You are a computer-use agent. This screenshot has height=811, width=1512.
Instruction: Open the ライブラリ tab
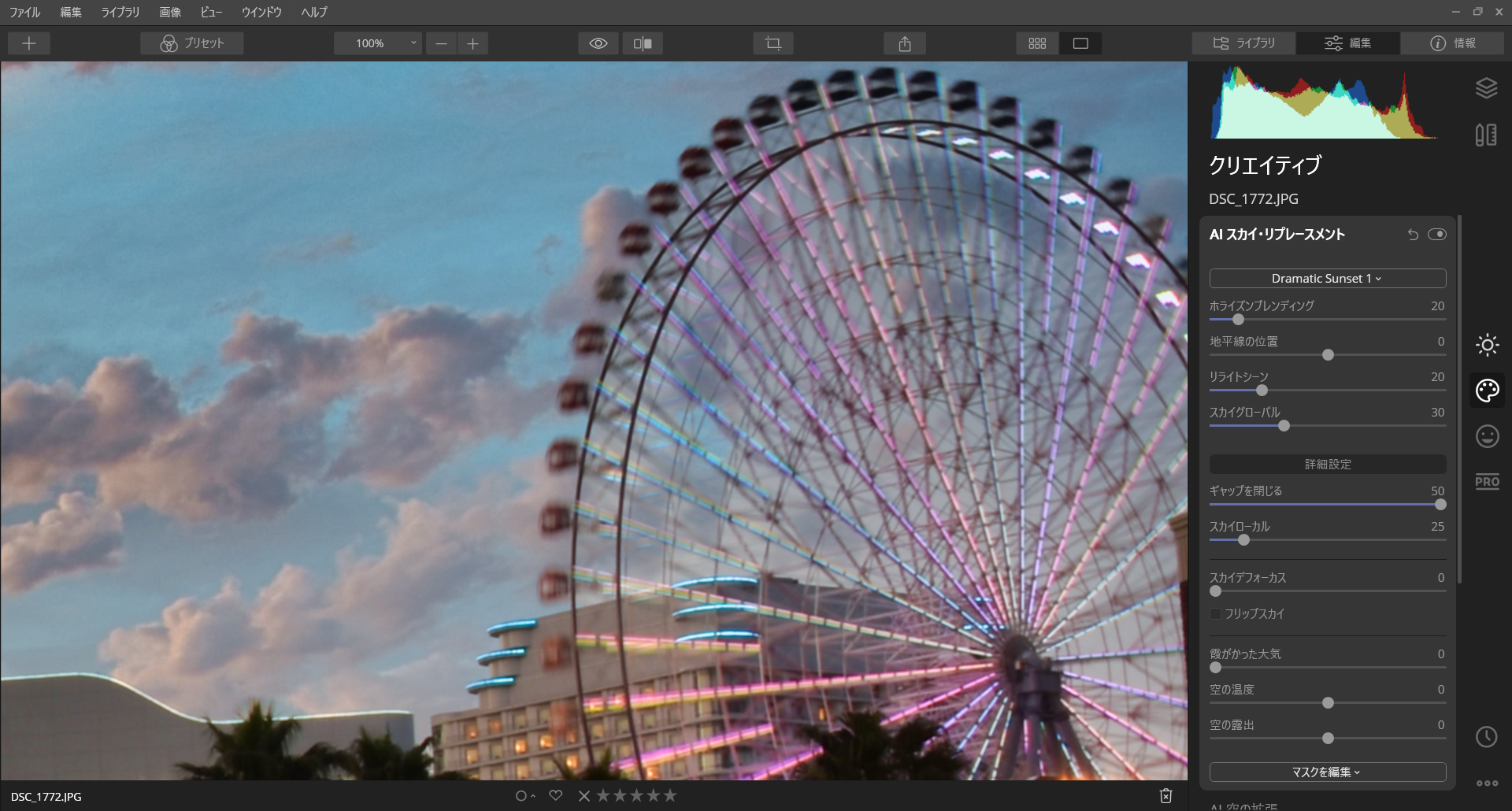tap(1243, 43)
